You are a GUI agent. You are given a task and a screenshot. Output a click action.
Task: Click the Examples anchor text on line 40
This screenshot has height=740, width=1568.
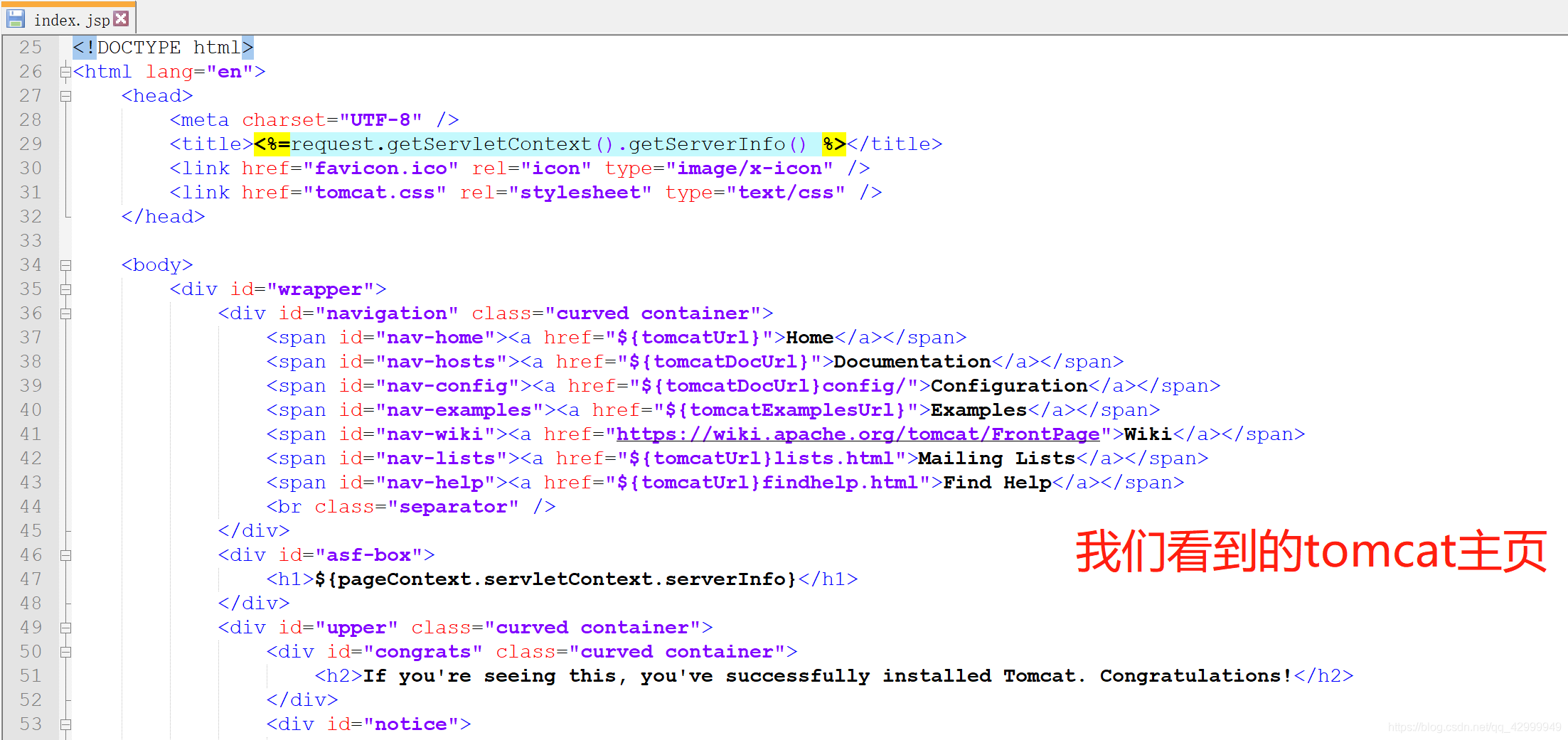[978, 410]
